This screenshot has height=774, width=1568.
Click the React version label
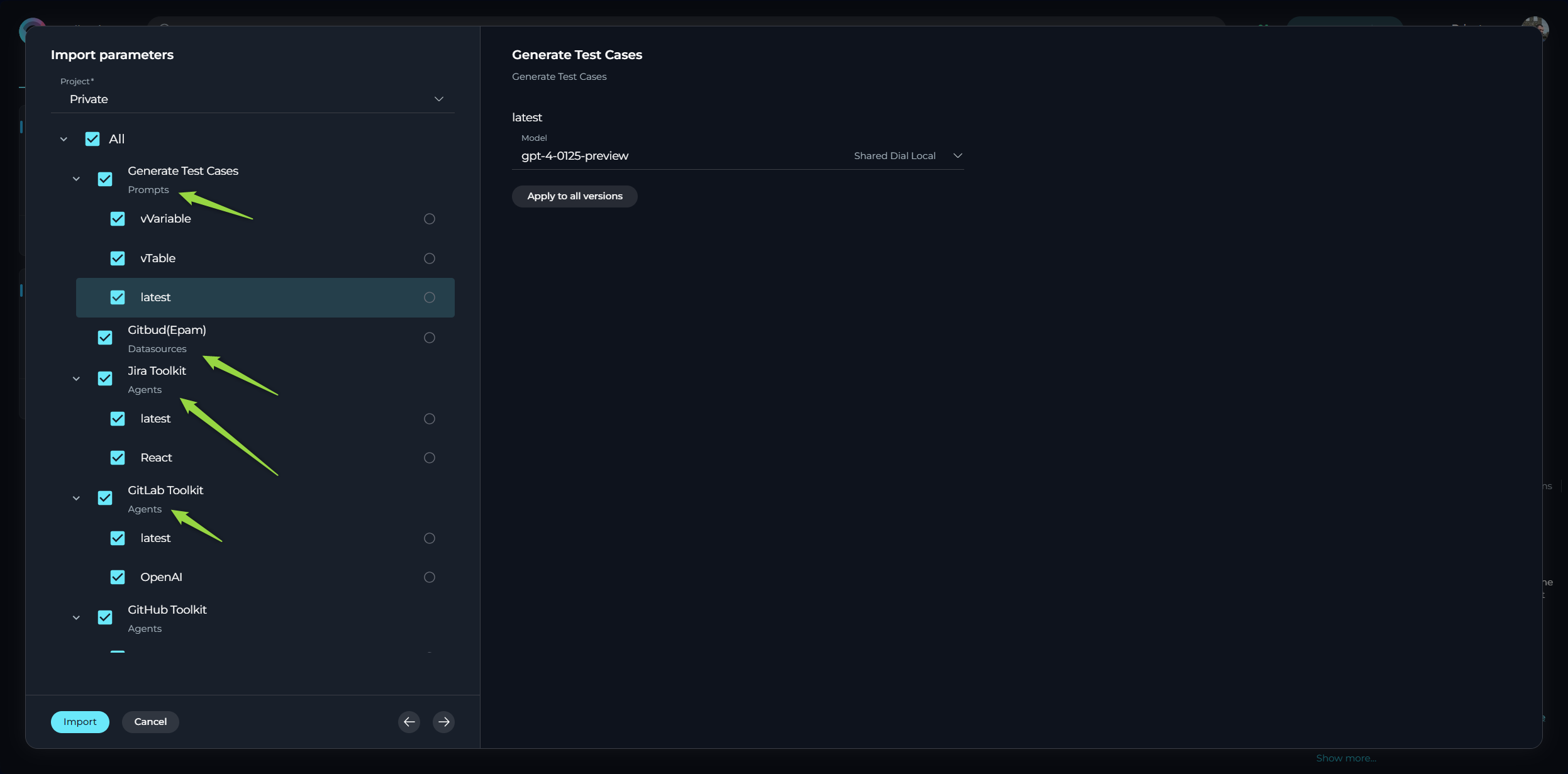(156, 458)
